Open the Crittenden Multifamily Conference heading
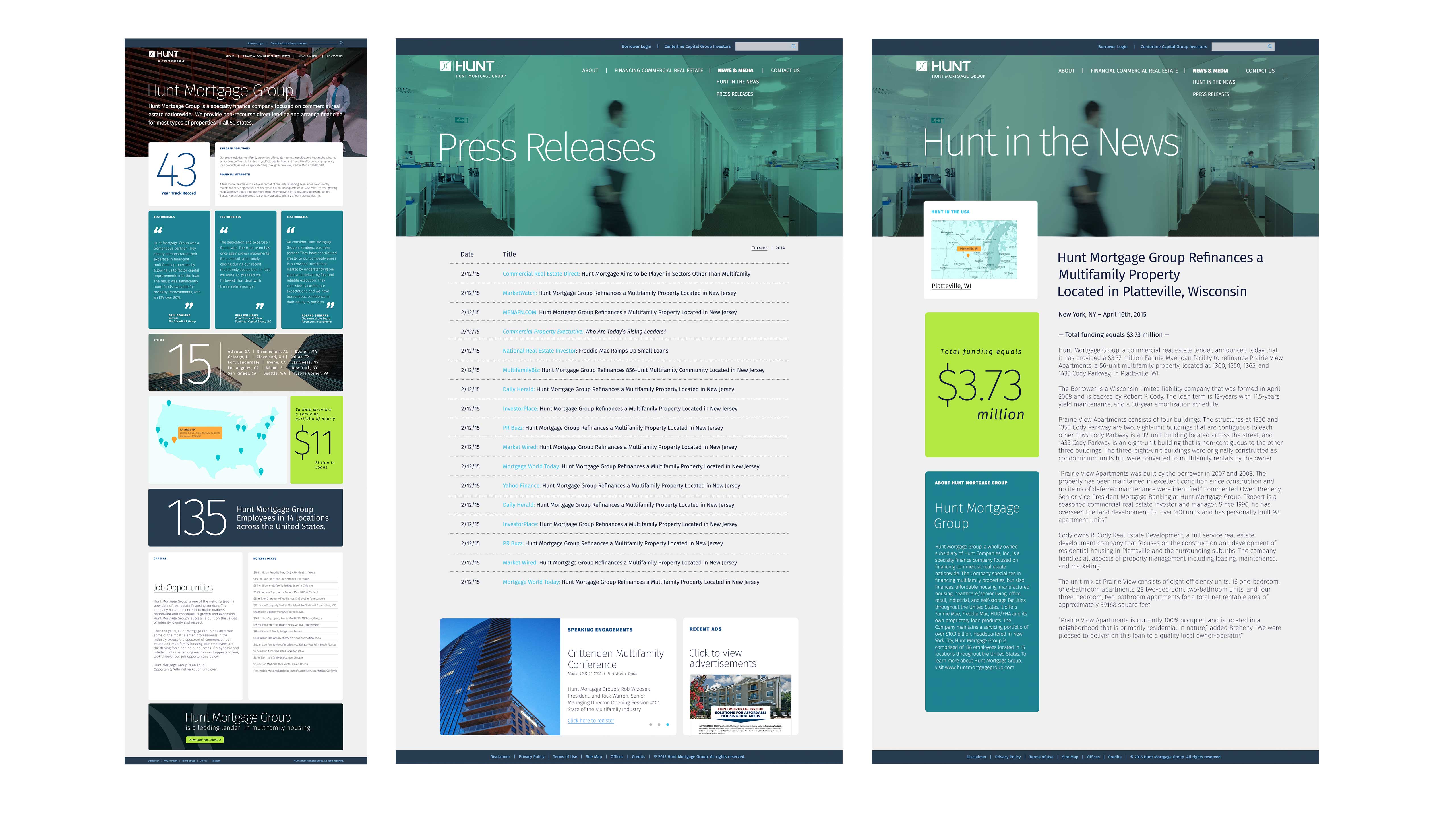 615,659
